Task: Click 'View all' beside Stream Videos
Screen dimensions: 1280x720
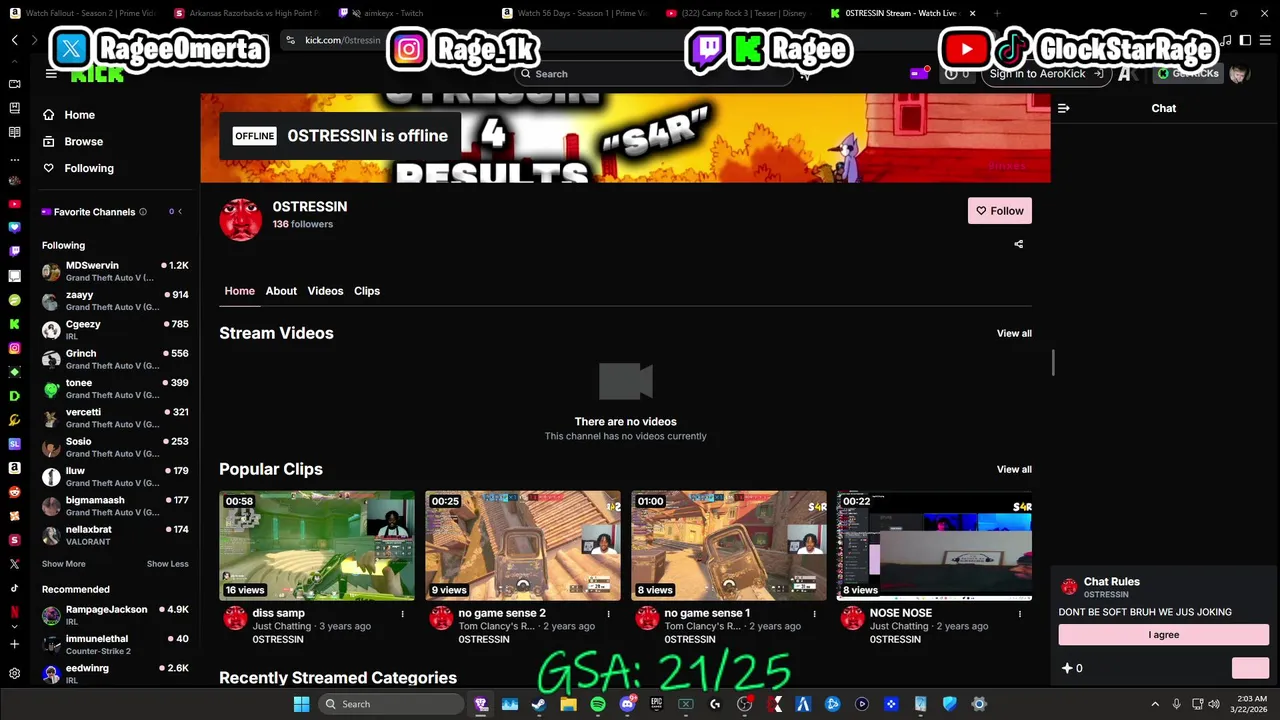Action: pyautogui.click(x=1014, y=333)
